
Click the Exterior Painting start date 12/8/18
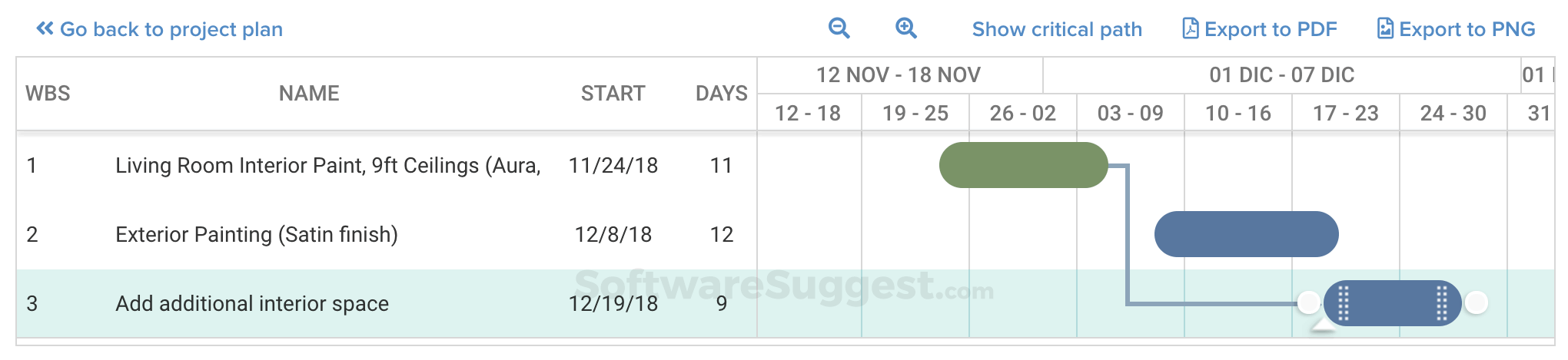[x=613, y=235]
